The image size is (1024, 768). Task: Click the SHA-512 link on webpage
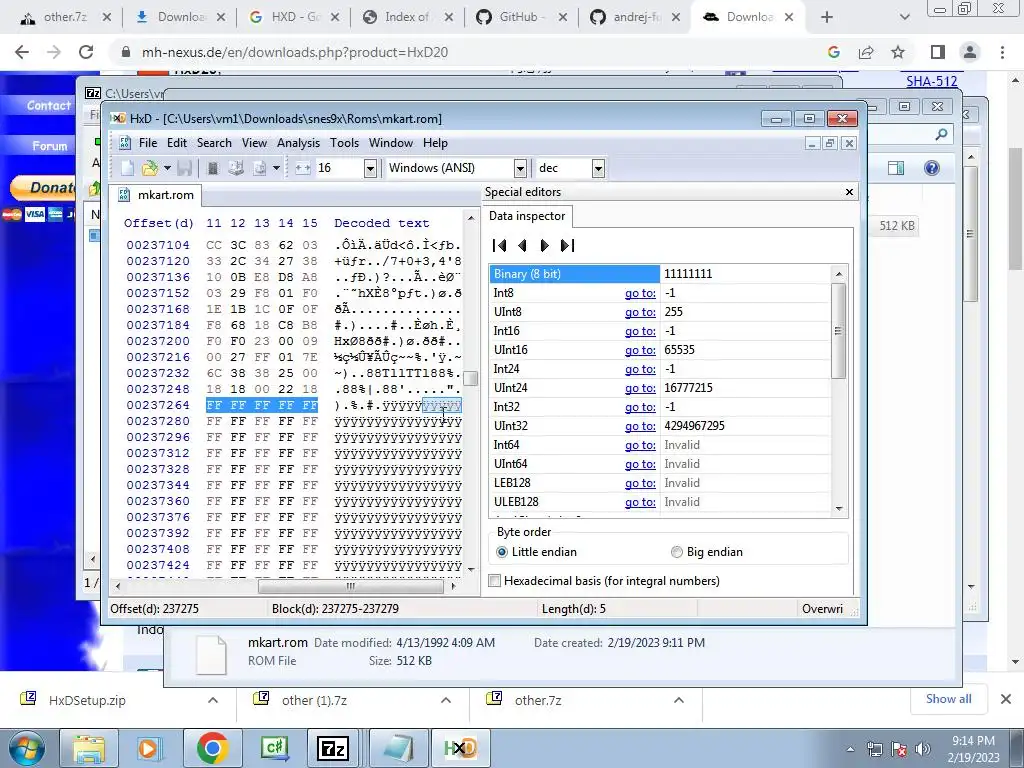click(932, 81)
